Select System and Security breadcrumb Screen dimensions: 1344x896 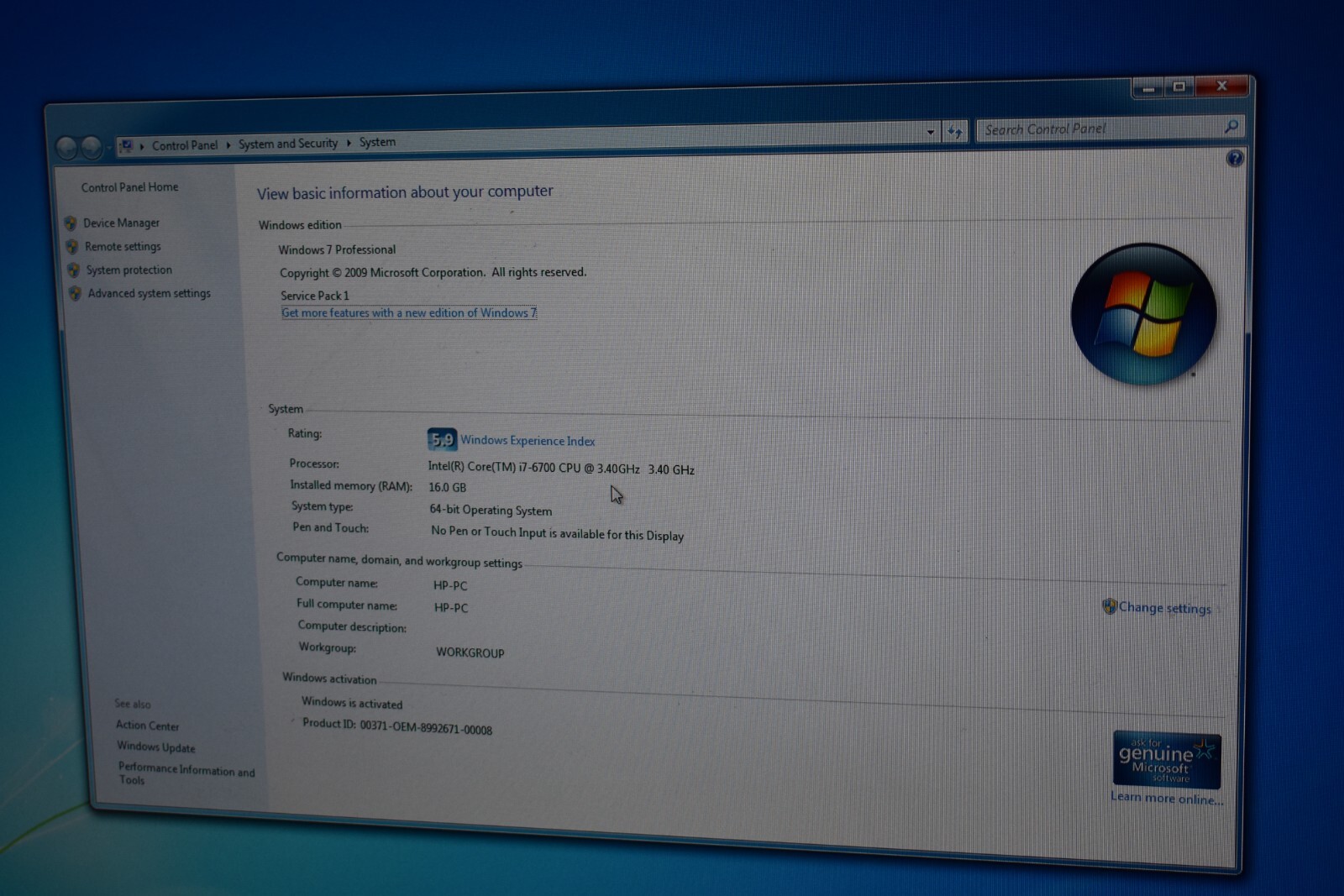click(288, 144)
